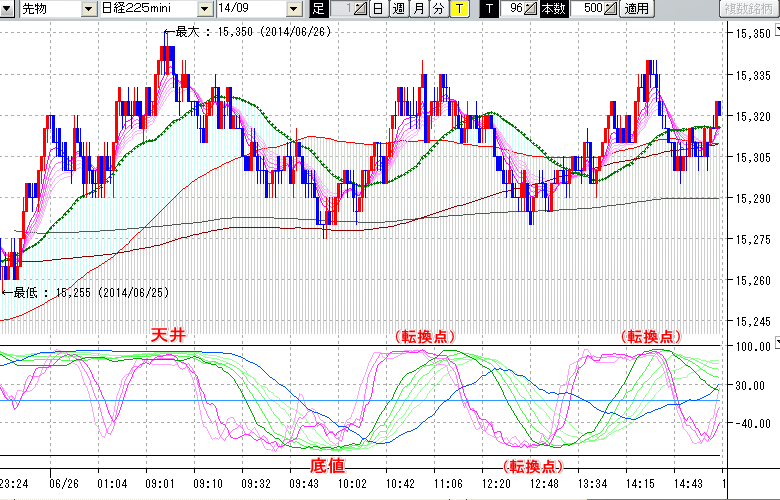Click the 天井 label on oscillator panel
The height and width of the screenshot is (500, 780).
[169, 335]
